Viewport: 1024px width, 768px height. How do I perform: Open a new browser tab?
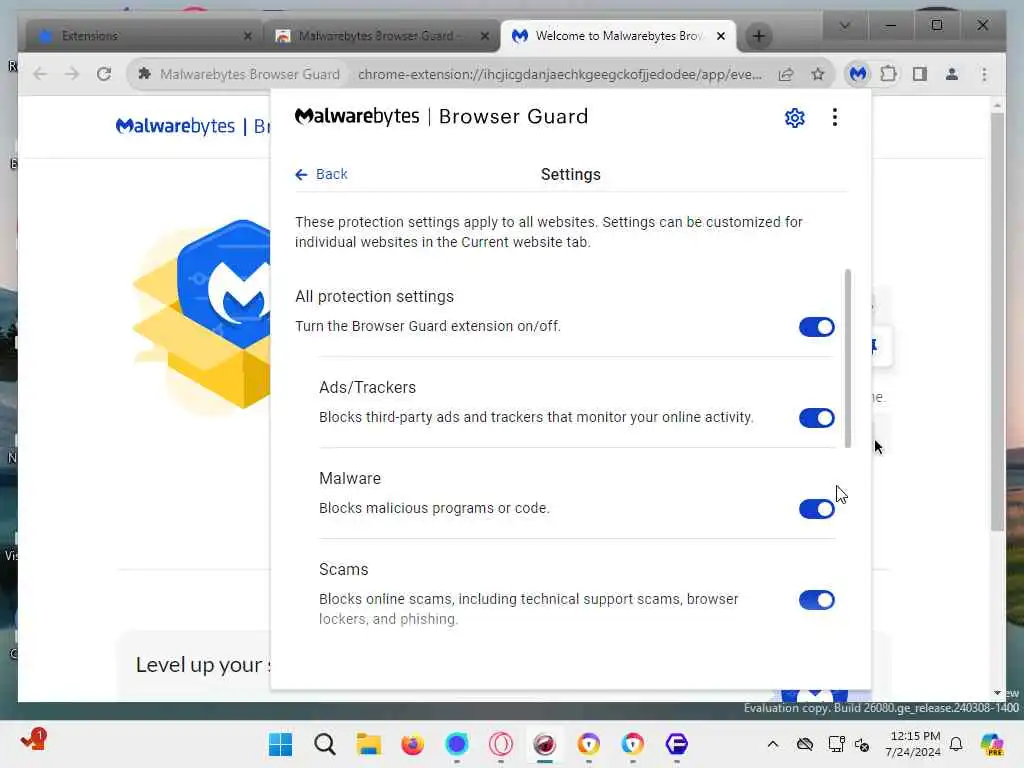tap(758, 36)
